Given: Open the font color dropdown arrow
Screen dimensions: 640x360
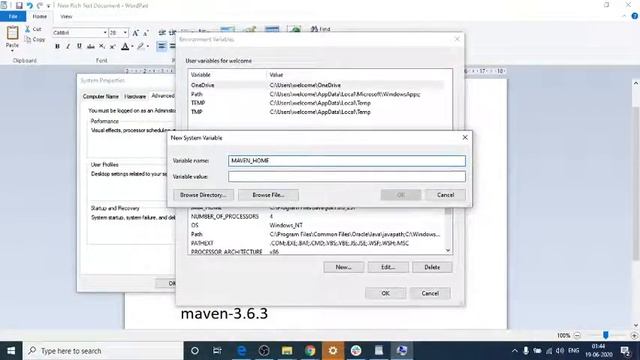Looking at the screenshot, I should [132, 47].
